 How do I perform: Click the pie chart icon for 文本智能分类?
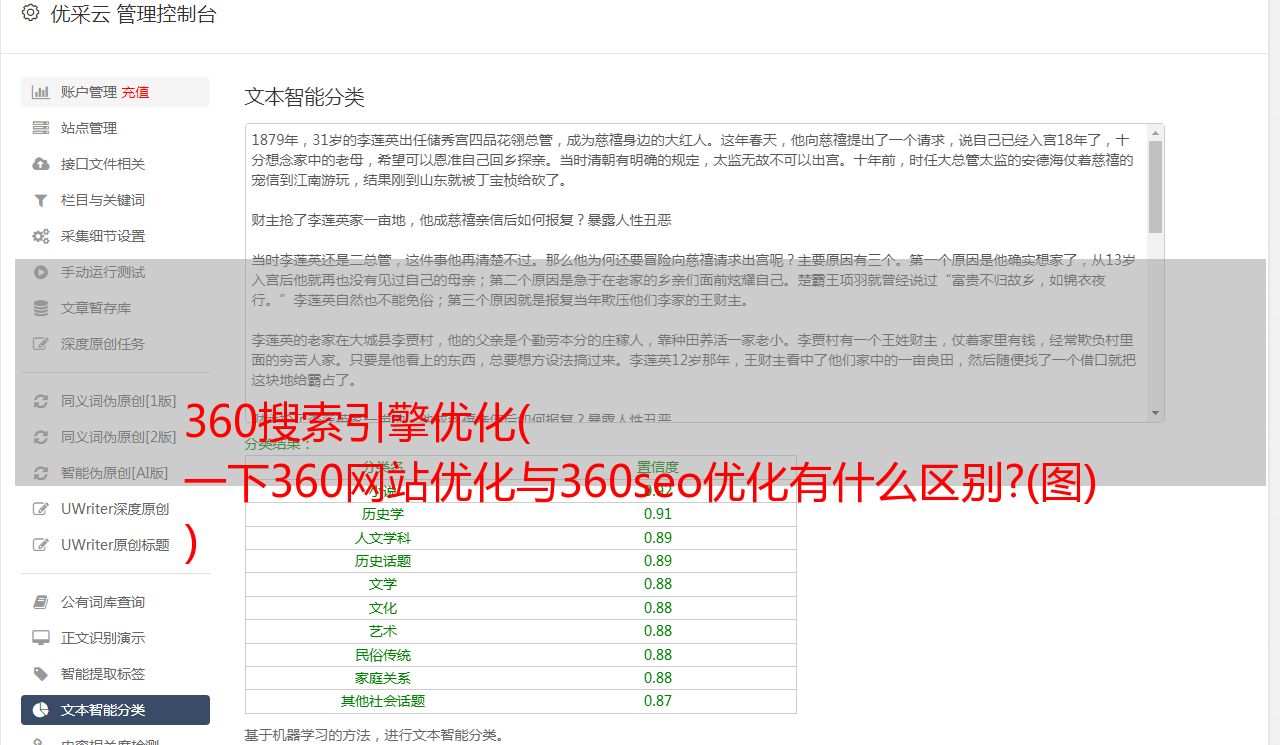click(x=41, y=710)
